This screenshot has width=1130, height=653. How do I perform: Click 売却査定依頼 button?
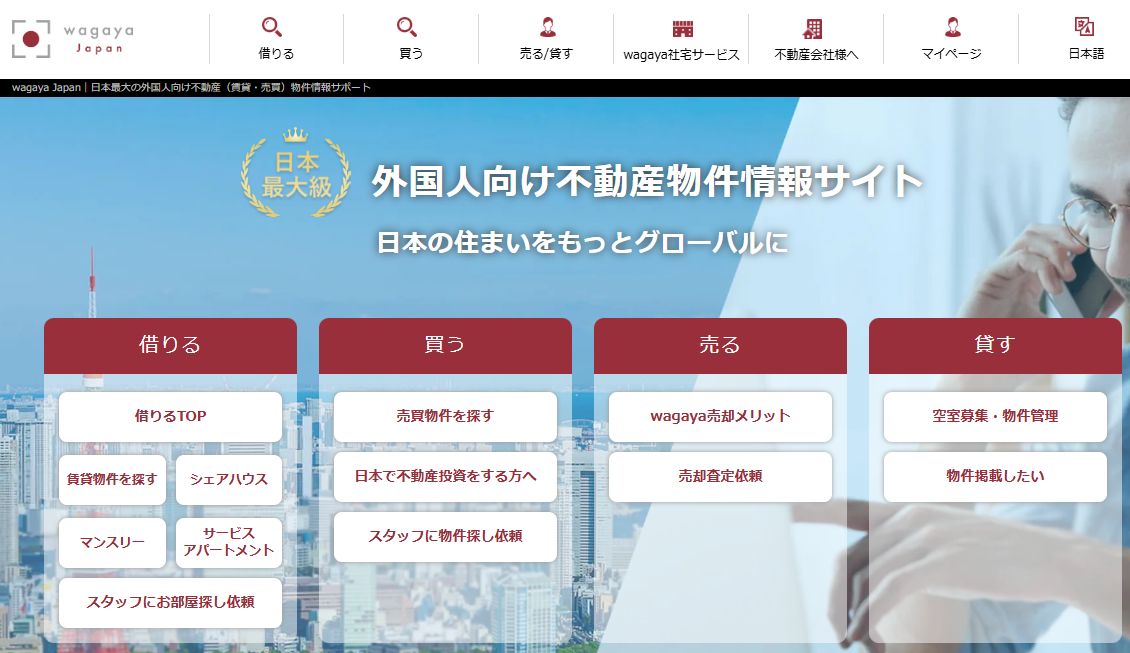coord(721,476)
